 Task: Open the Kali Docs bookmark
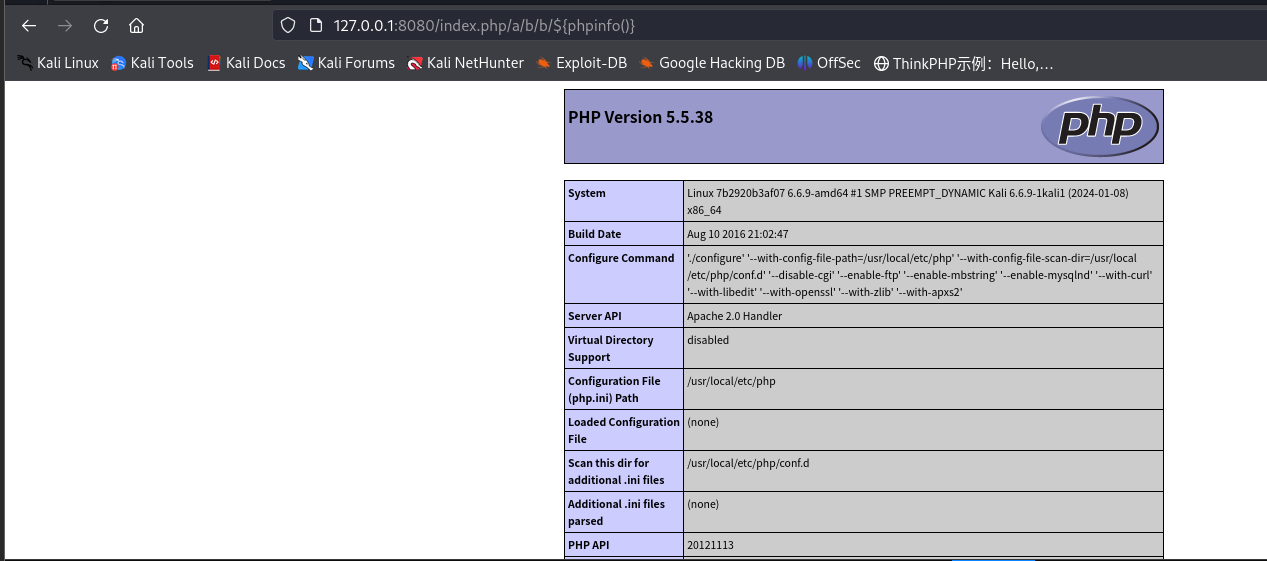point(246,63)
